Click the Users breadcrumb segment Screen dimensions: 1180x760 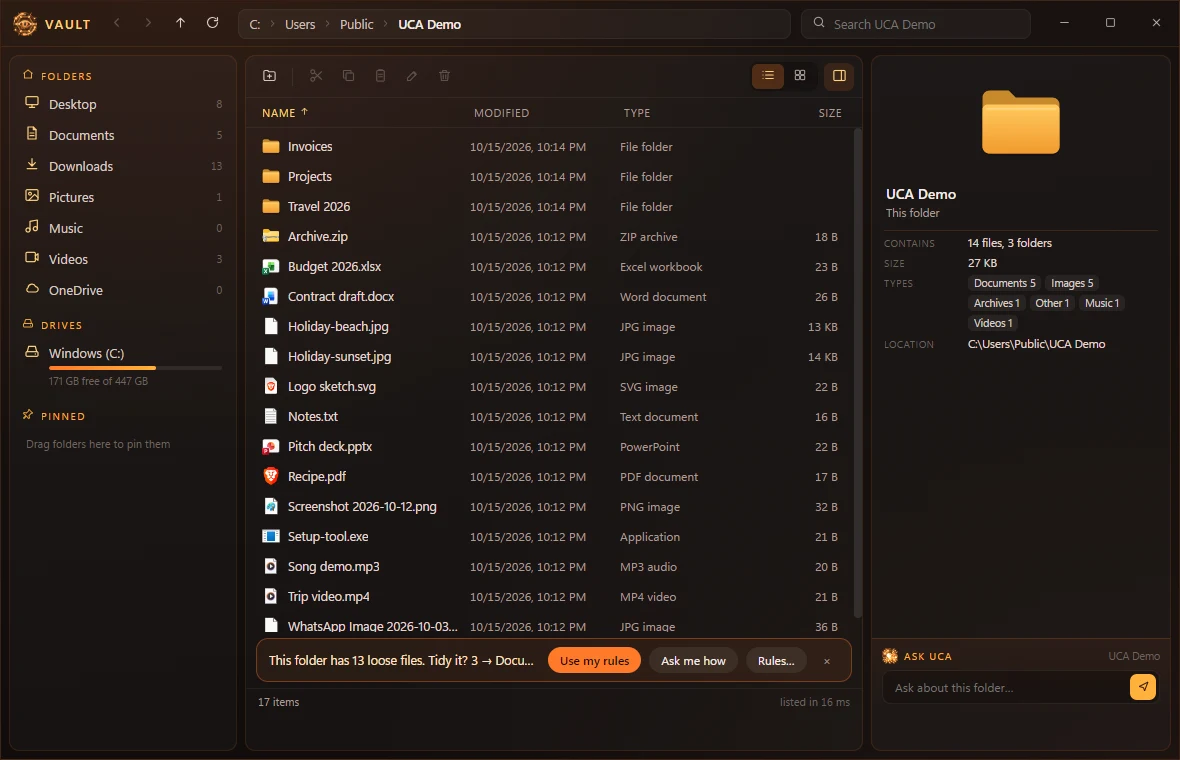(x=300, y=24)
